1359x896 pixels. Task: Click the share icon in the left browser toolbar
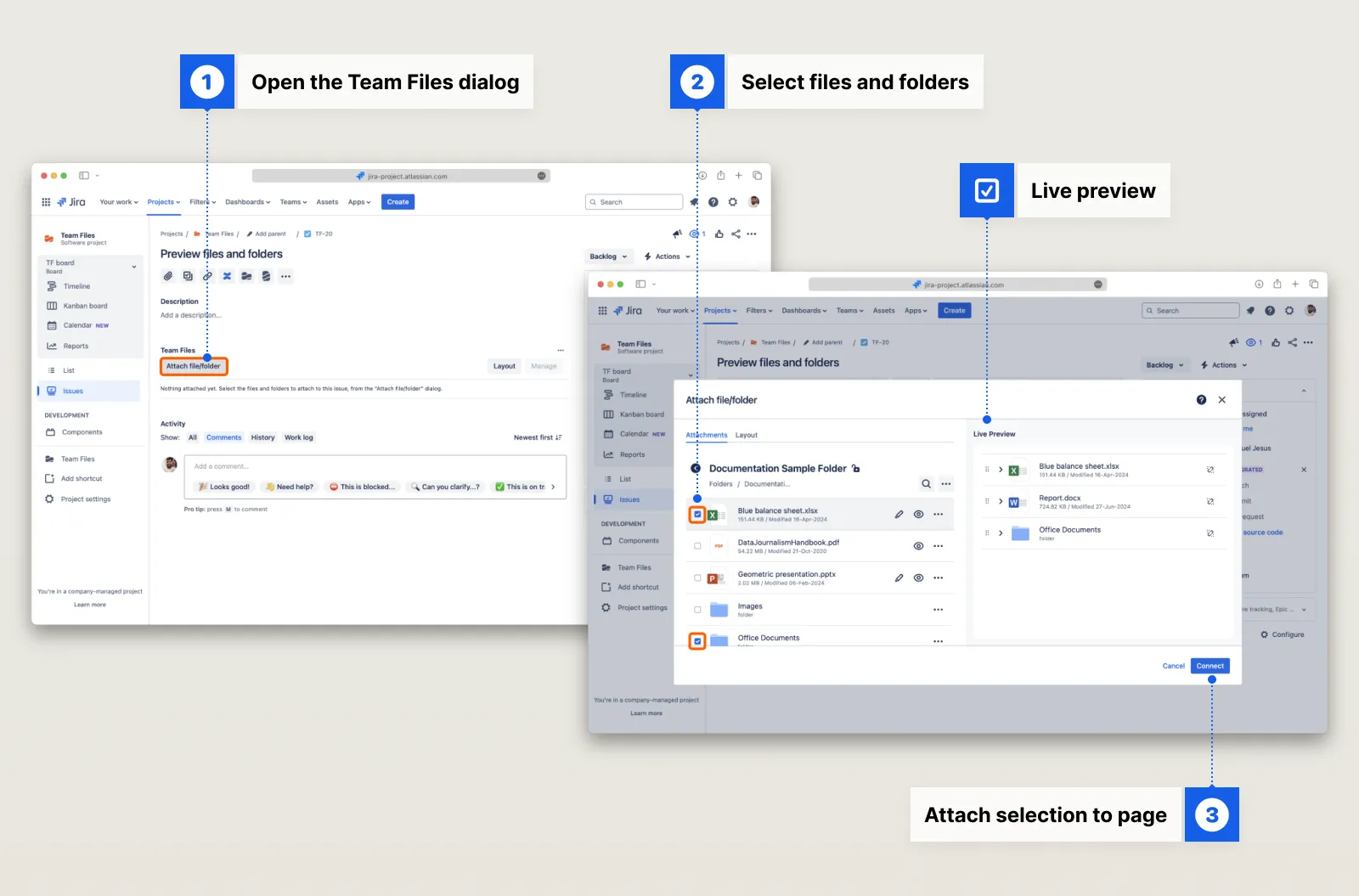pyautogui.click(x=720, y=176)
